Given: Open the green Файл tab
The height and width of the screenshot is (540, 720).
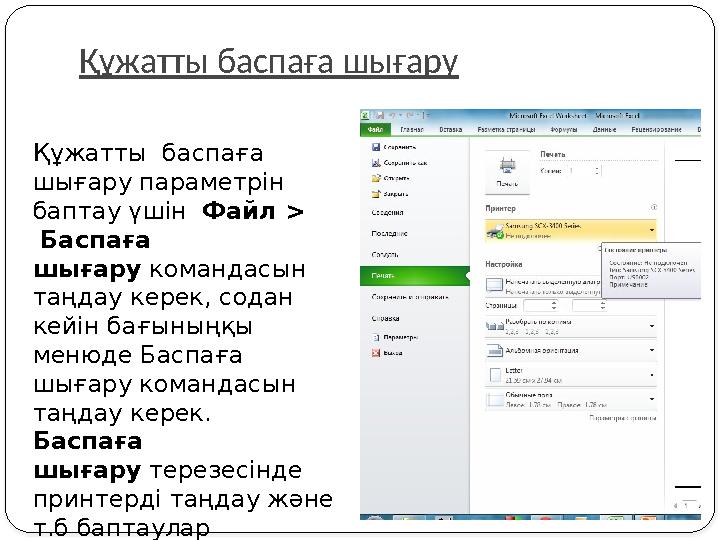Looking at the screenshot, I should click(x=375, y=130).
